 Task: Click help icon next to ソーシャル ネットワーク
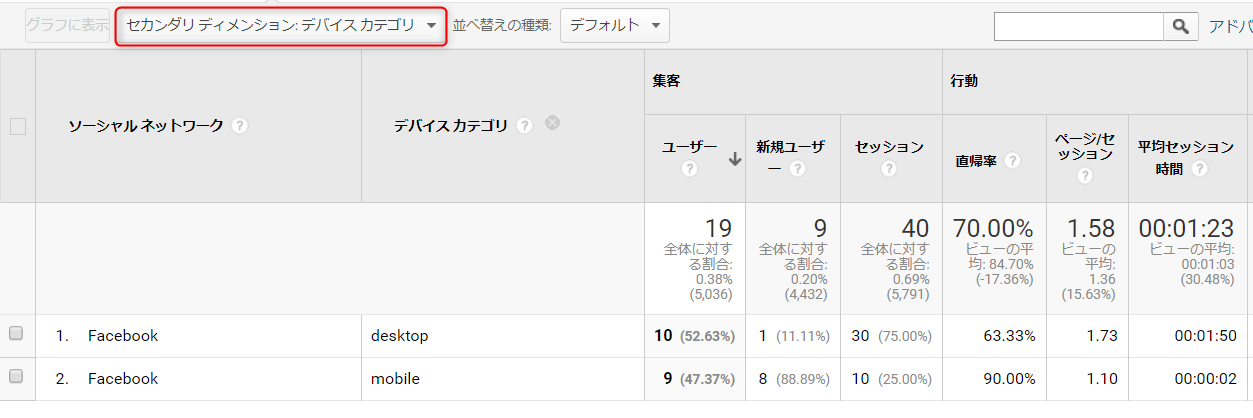click(239, 126)
